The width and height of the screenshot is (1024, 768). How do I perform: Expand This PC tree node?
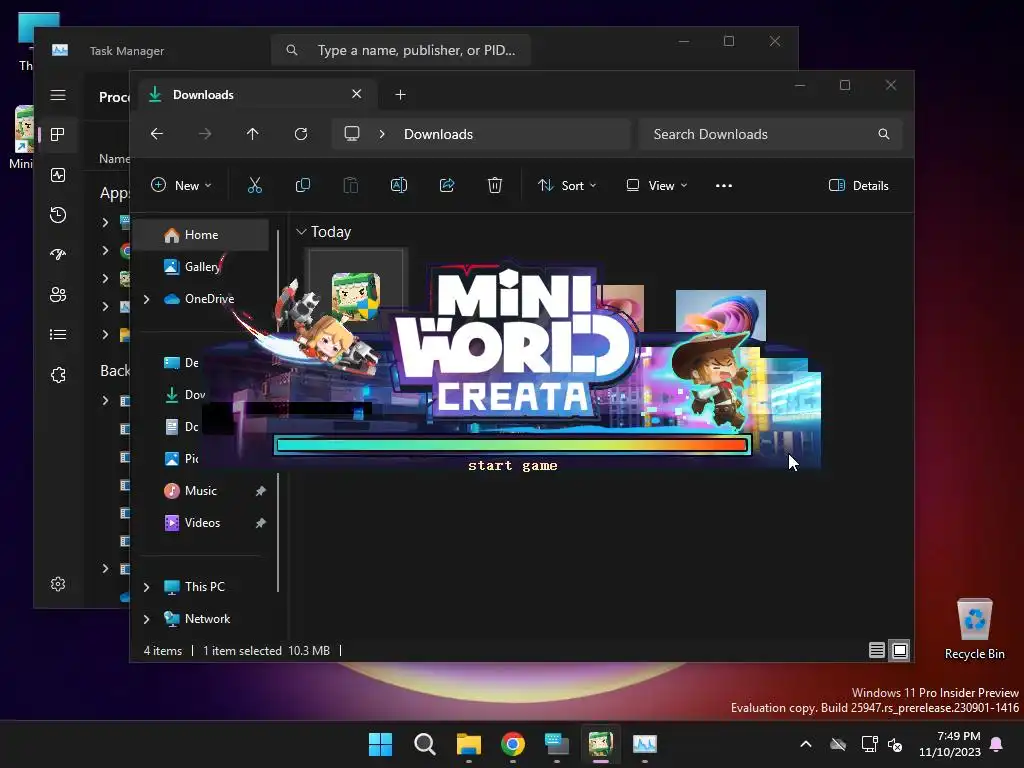[x=146, y=587]
